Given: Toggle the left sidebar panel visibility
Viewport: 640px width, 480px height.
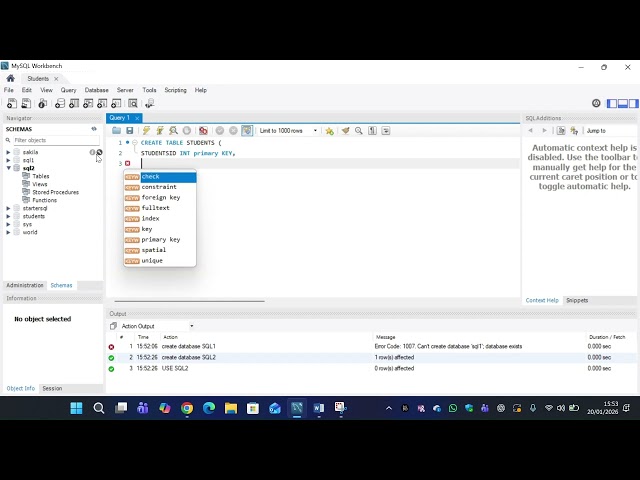Looking at the screenshot, I should tap(611, 104).
